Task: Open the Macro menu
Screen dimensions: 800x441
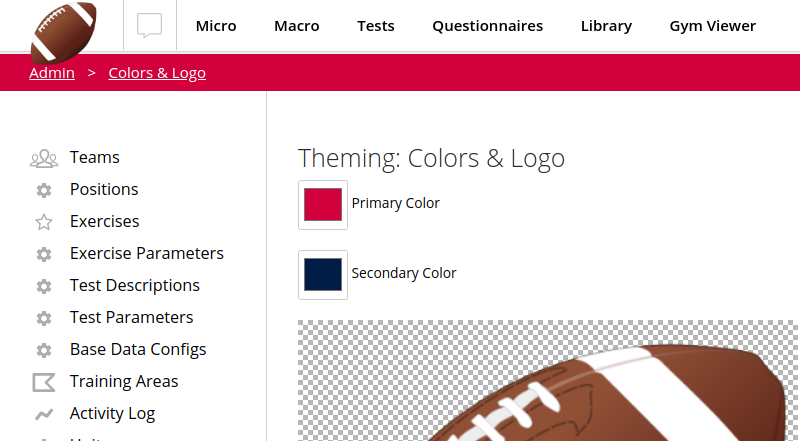Action: [296, 26]
